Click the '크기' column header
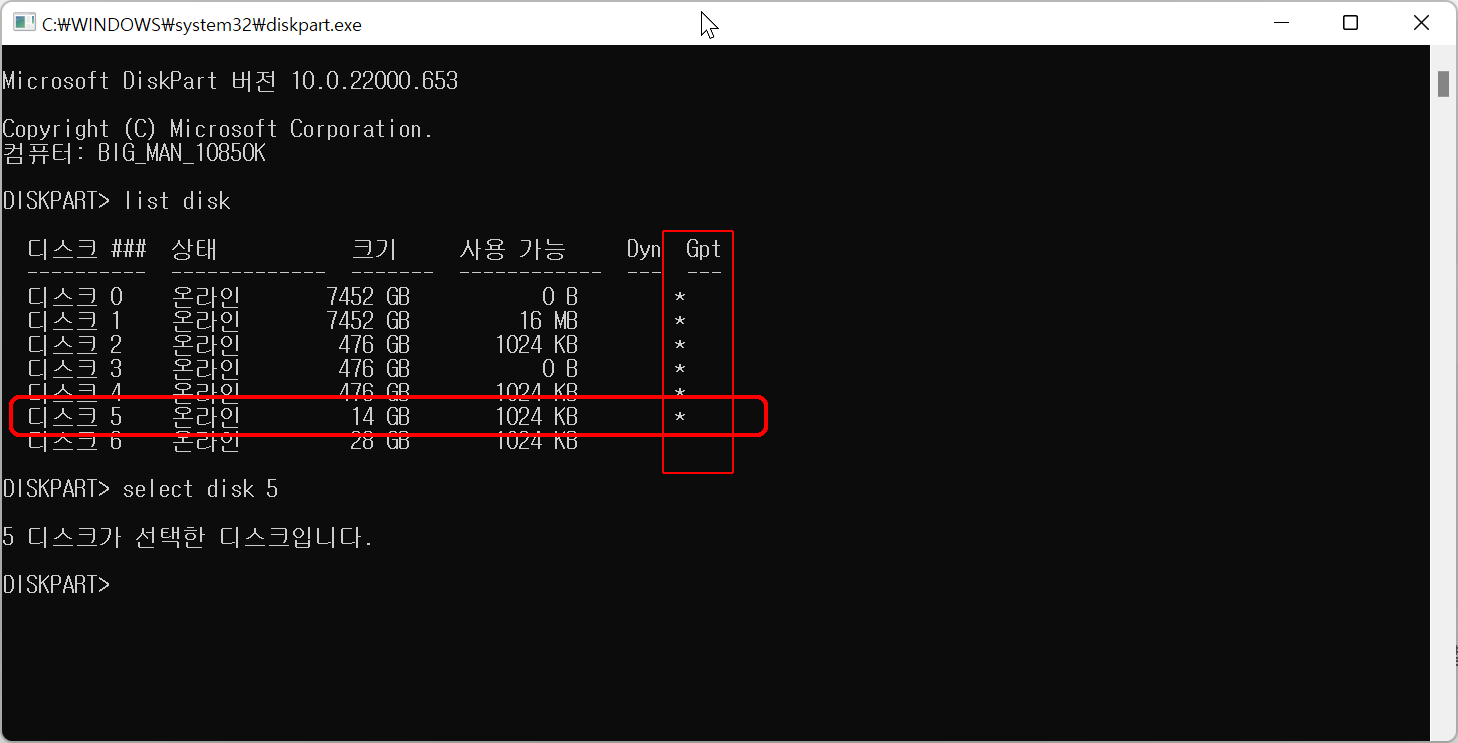1458x743 pixels. [374, 249]
